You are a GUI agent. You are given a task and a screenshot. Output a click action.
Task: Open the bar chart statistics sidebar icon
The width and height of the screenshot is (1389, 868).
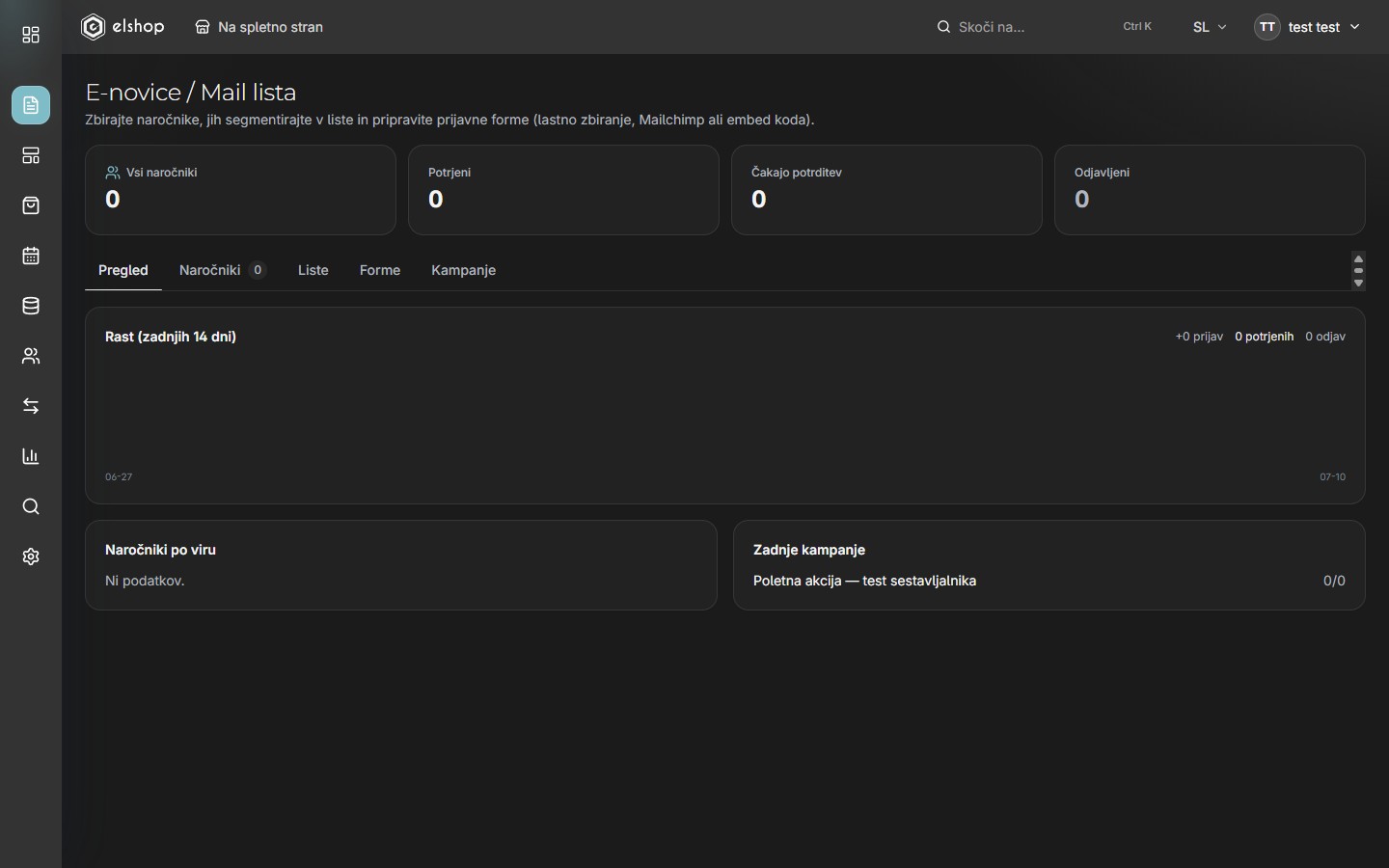[x=31, y=456]
